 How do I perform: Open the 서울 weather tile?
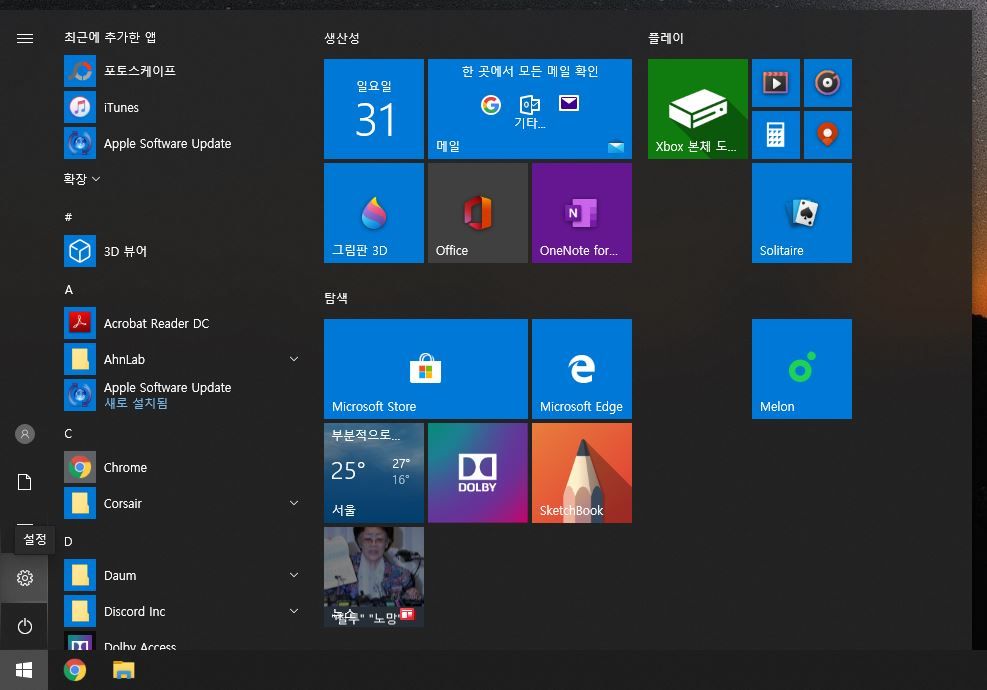click(374, 473)
